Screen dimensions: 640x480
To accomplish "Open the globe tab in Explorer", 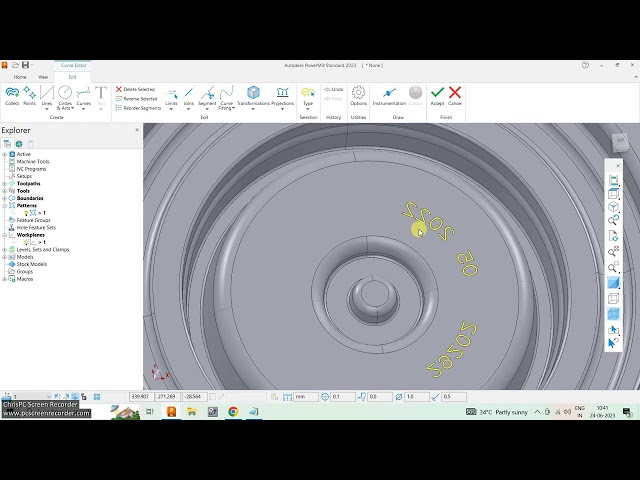I will [19, 144].
